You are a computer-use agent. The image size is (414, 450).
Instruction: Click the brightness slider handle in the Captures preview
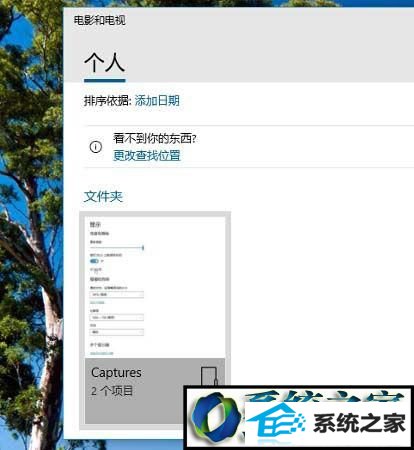[143, 248]
